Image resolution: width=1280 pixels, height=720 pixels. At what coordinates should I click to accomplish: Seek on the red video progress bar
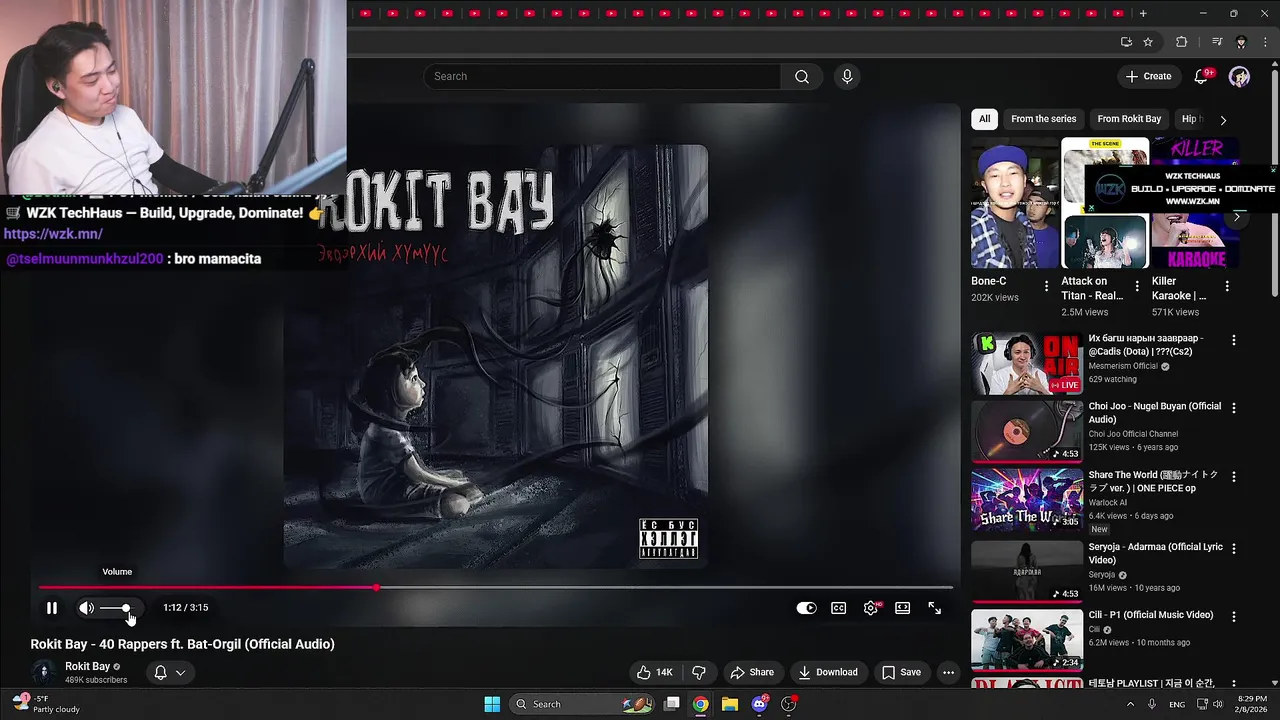[495, 588]
